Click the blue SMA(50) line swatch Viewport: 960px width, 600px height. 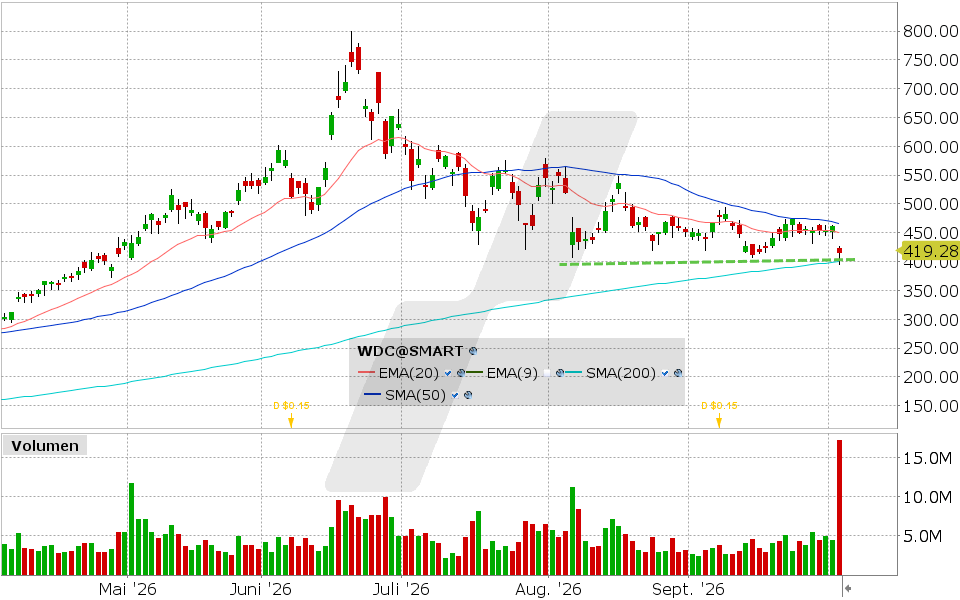(x=373, y=395)
